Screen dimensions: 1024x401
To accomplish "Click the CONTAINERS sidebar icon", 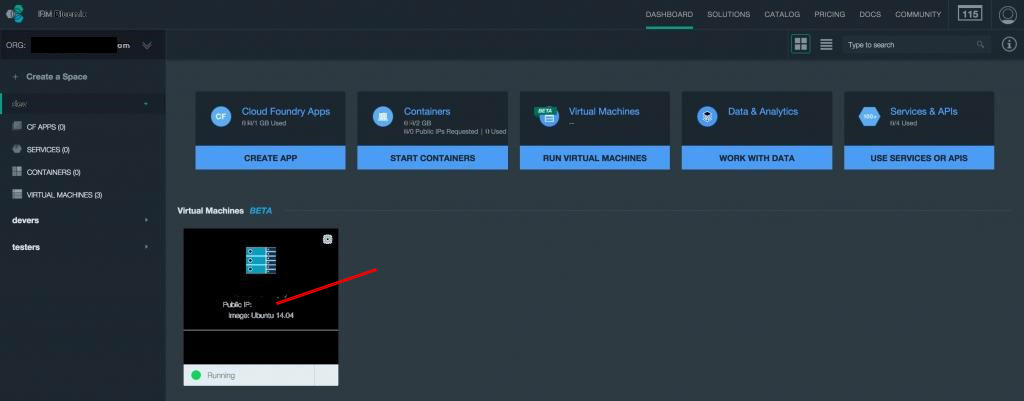I will point(17,172).
